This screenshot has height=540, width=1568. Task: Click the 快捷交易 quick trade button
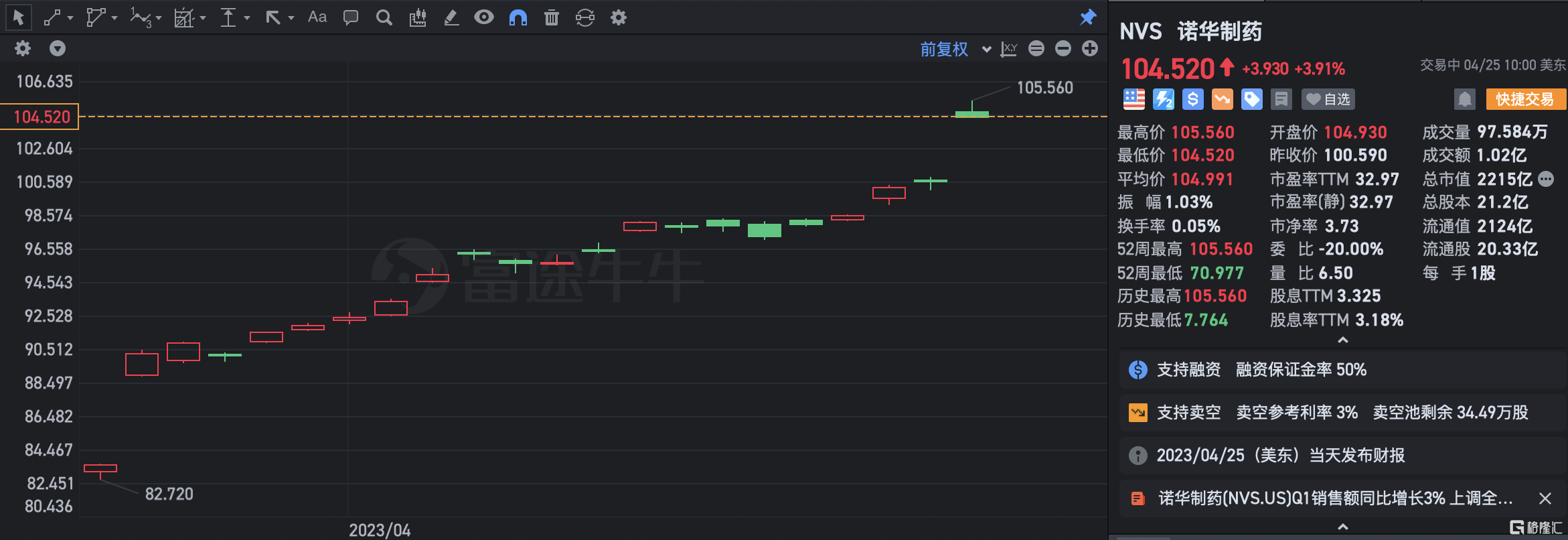[1526, 99]
